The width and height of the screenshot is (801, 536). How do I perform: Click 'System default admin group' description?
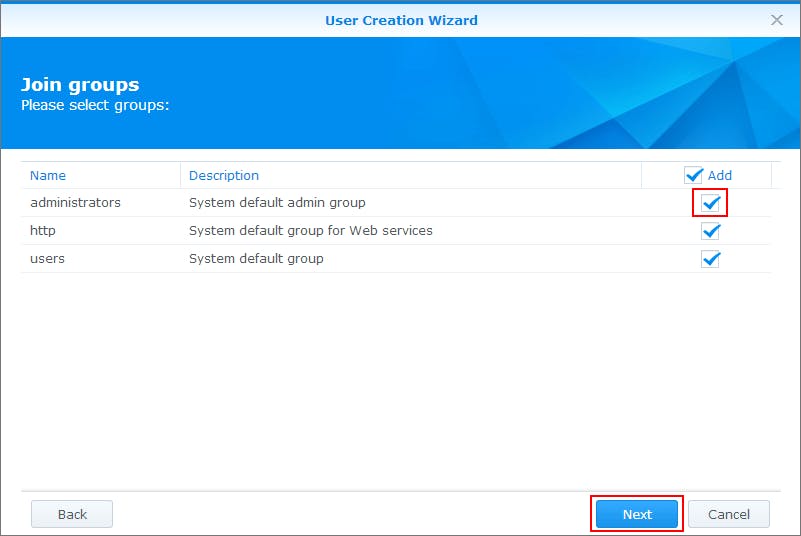click(x=277, y=203)
